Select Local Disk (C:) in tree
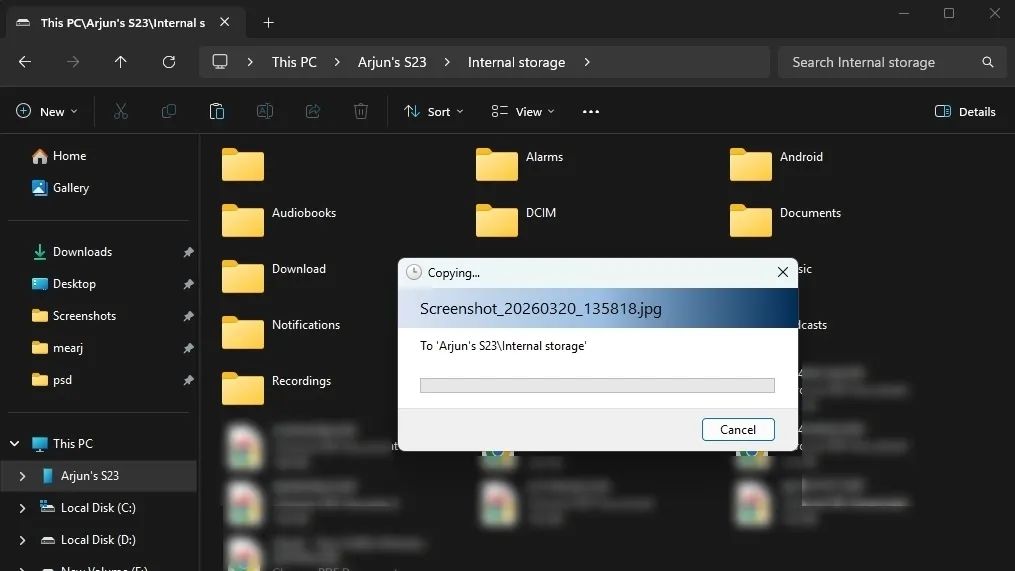1015x571 pixels. pos(88,508)
